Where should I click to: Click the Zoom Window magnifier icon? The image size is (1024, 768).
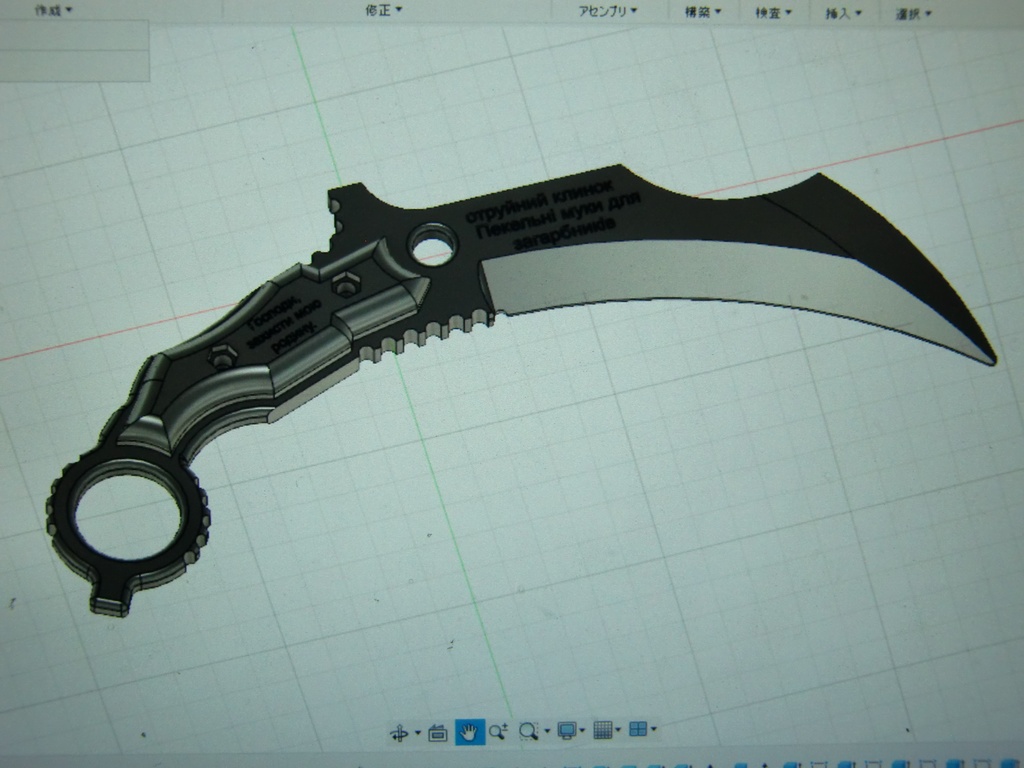pos(528,731)
